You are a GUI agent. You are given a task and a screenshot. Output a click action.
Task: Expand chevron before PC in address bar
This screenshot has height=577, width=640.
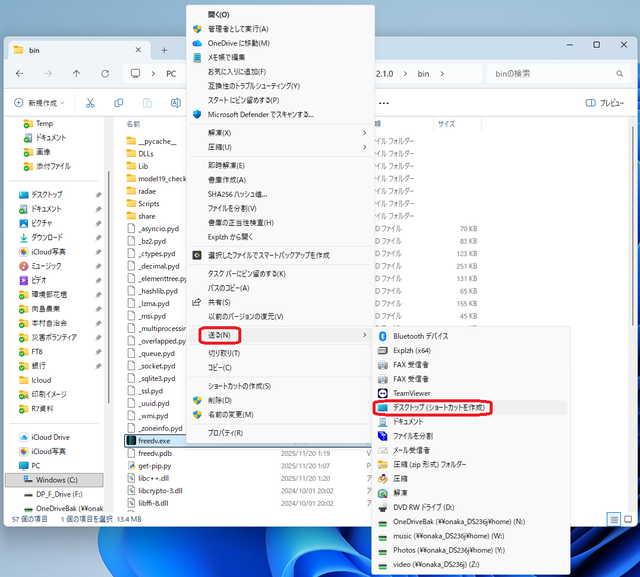[x=153, y=73]
